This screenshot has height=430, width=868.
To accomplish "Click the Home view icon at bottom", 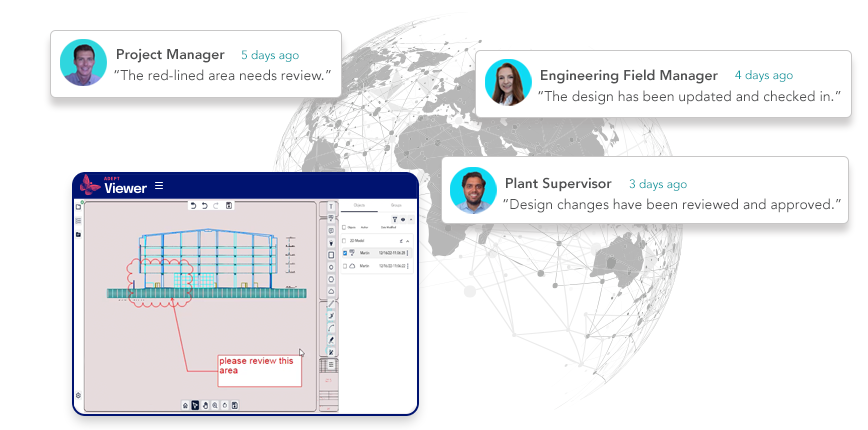I will pos(185,405).
